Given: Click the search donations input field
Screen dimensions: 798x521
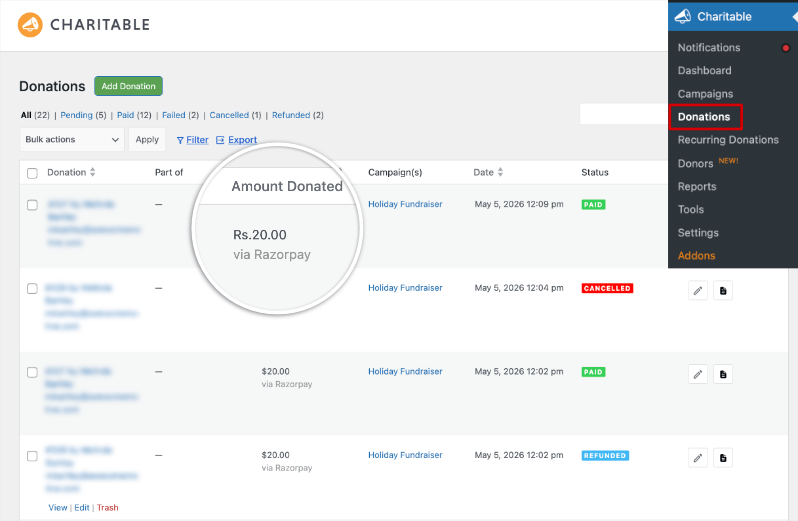Looking at the screenshot, I should 624,114.
